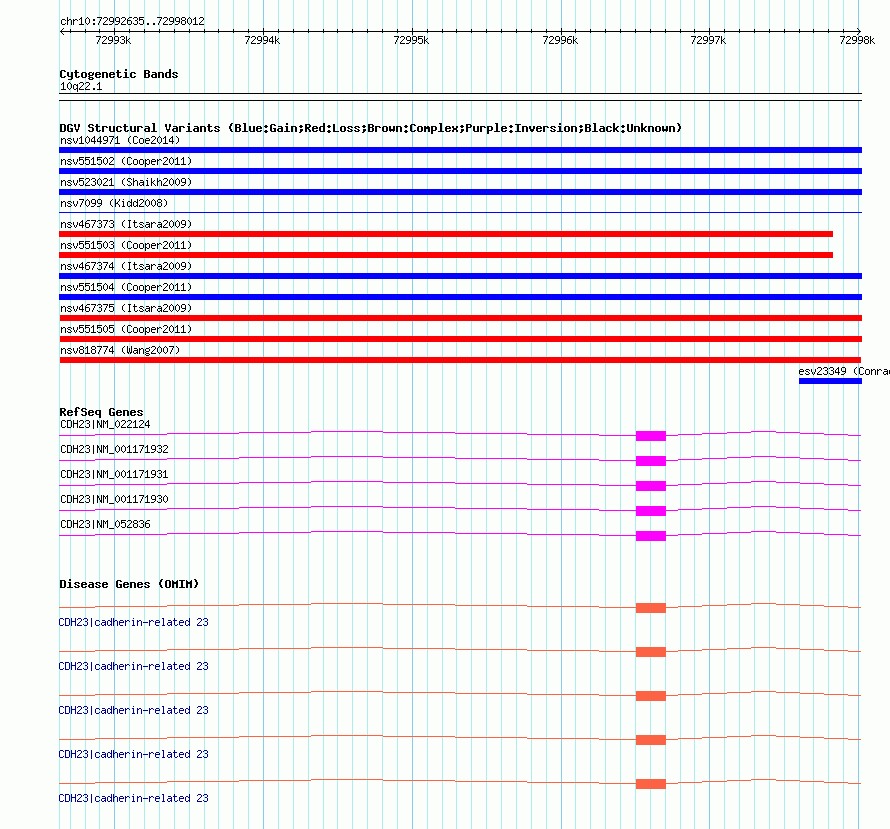Click the nsv818774 (Wang2007) variant label
The width and height of the screenshot is (890, 829).
click(x=120, y=350)
